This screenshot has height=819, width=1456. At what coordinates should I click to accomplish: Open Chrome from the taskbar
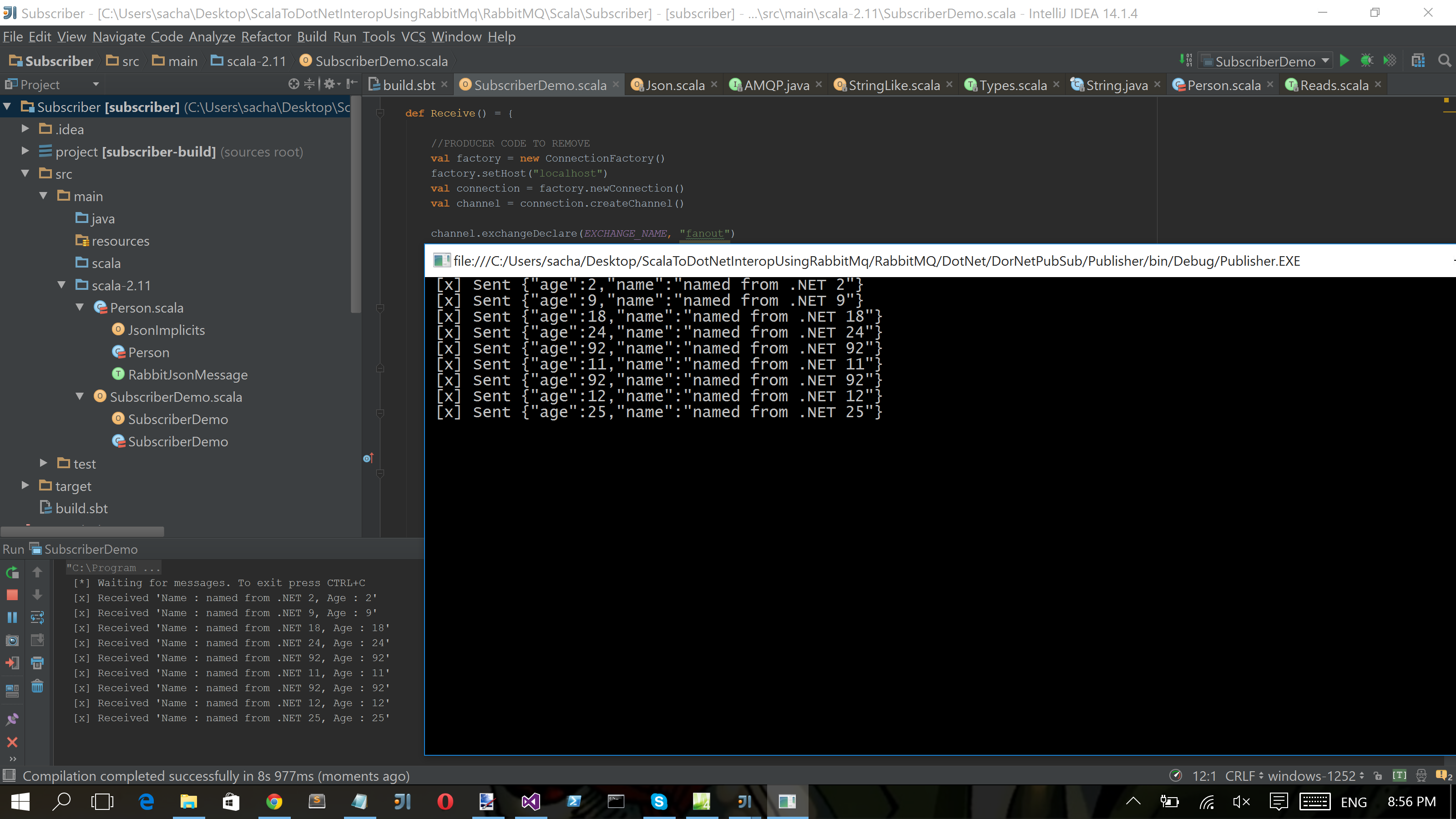coord(274,801)
